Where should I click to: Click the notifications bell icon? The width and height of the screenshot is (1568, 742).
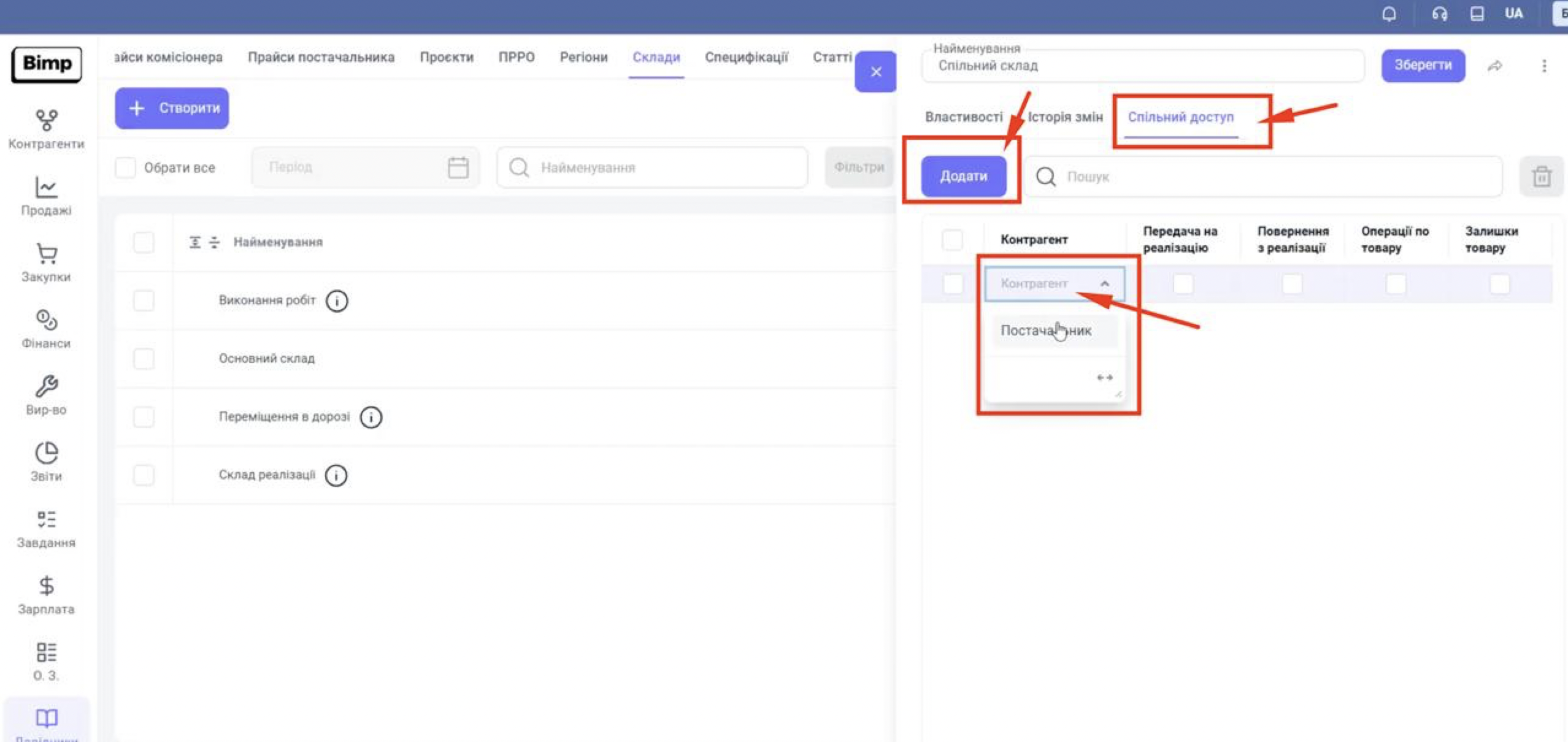click(1389, 13)
